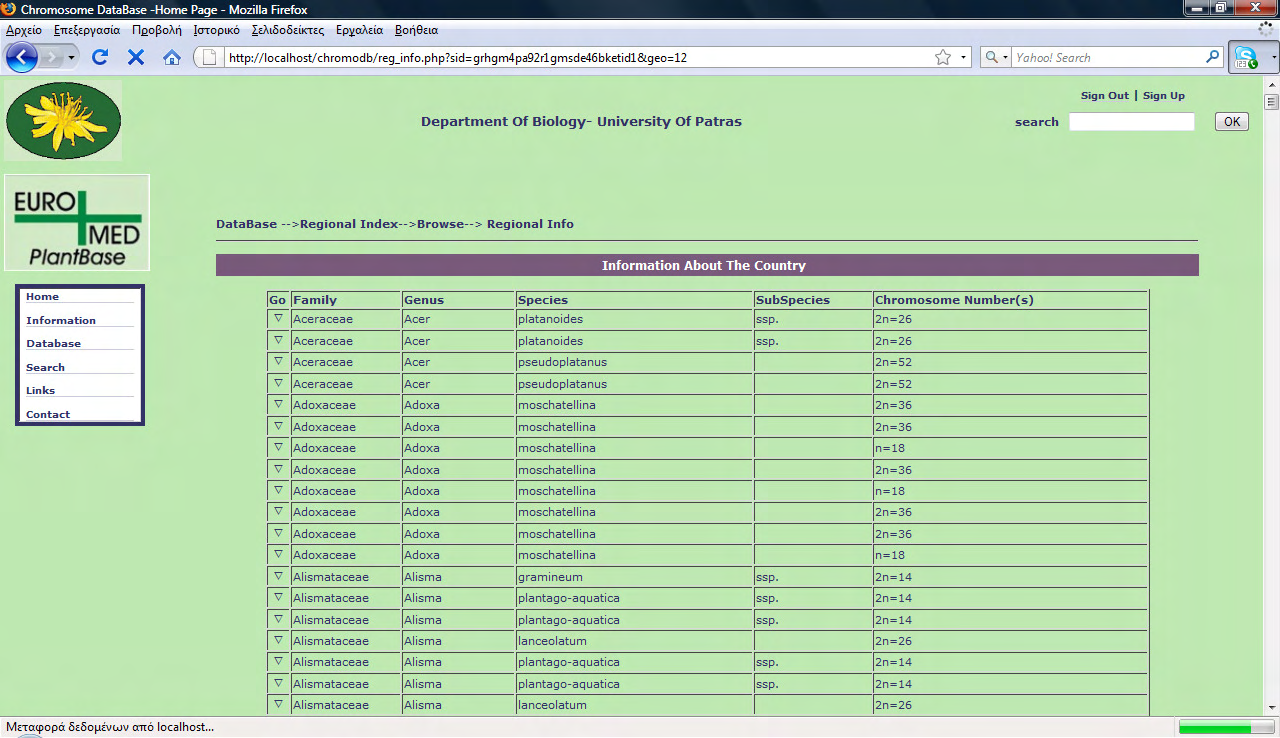Stop loading the page with X icon
Viewport: 1280px width, 738px height.
136,57
